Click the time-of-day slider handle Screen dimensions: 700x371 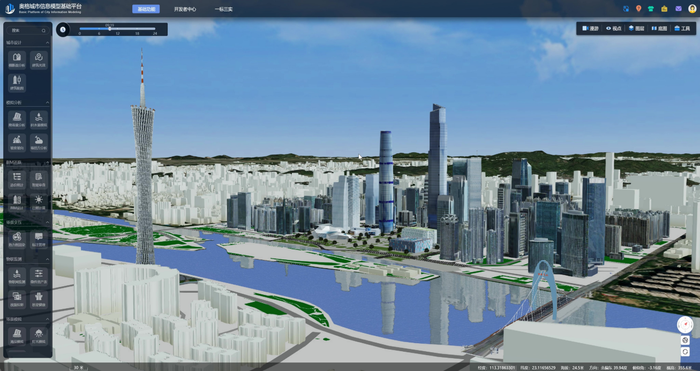[109, 29]
